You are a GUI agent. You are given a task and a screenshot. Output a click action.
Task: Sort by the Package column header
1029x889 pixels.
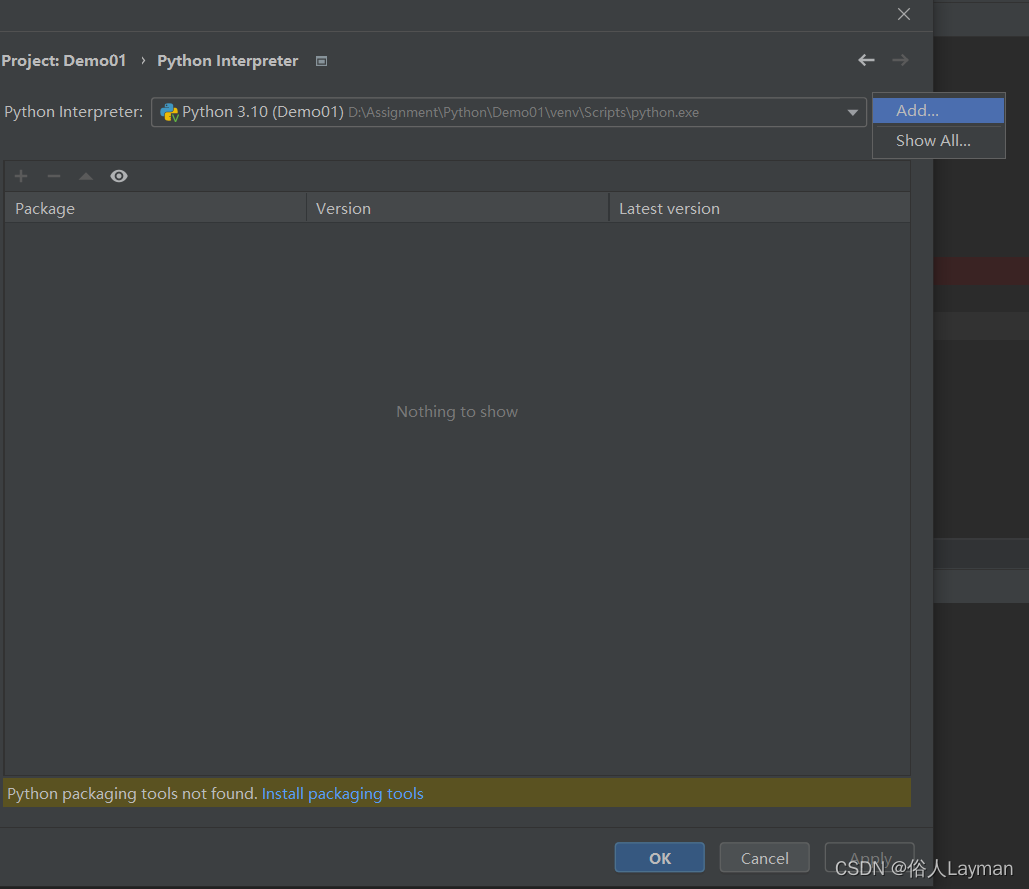156,208
